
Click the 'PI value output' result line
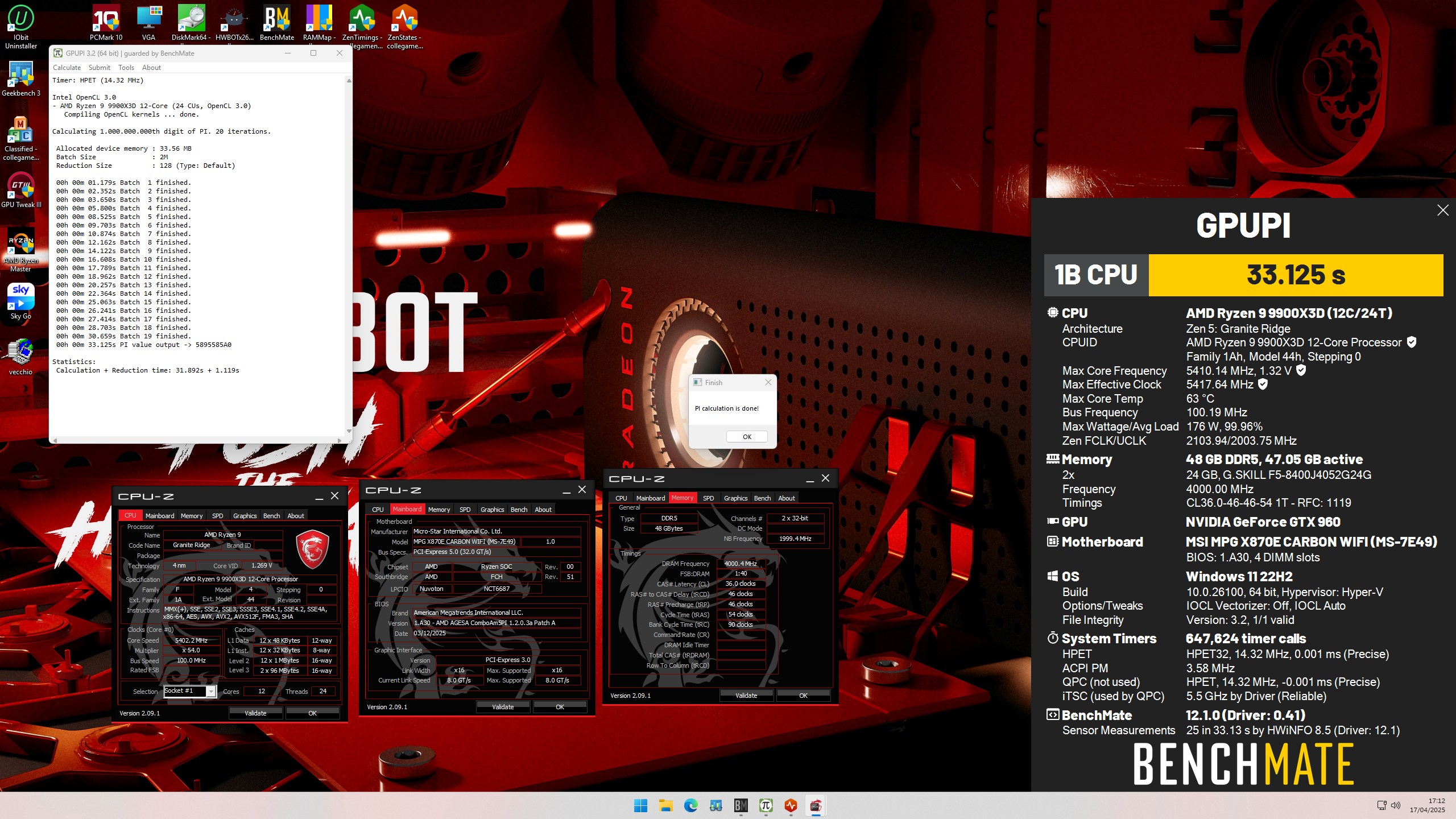click(144, 345)
